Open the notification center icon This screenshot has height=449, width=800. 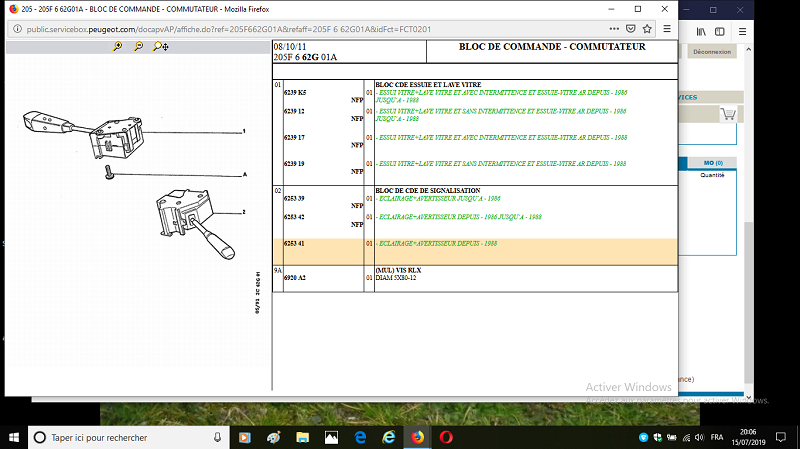point(781,437)
